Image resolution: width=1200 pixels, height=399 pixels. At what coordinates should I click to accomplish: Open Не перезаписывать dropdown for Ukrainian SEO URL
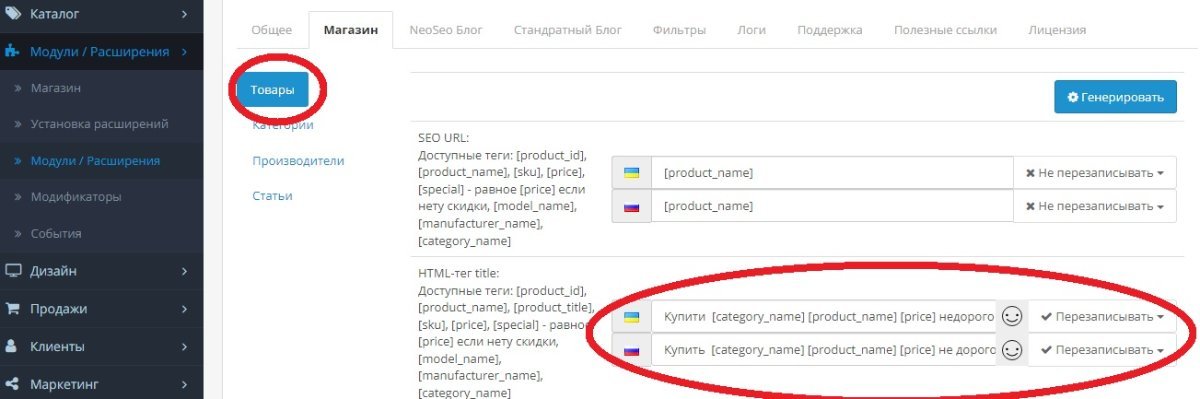coord(1095,173)
